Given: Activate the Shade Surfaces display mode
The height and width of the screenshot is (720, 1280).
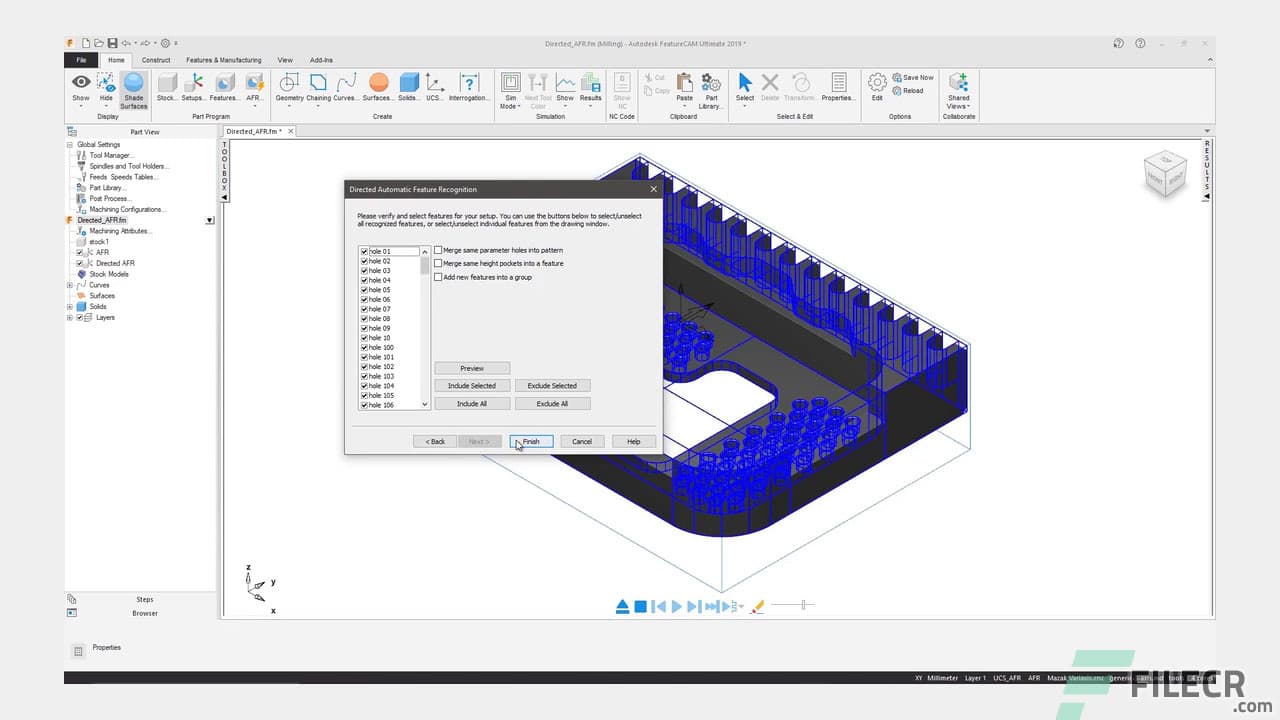Looking at the screenshot, I should coord(133,90).
